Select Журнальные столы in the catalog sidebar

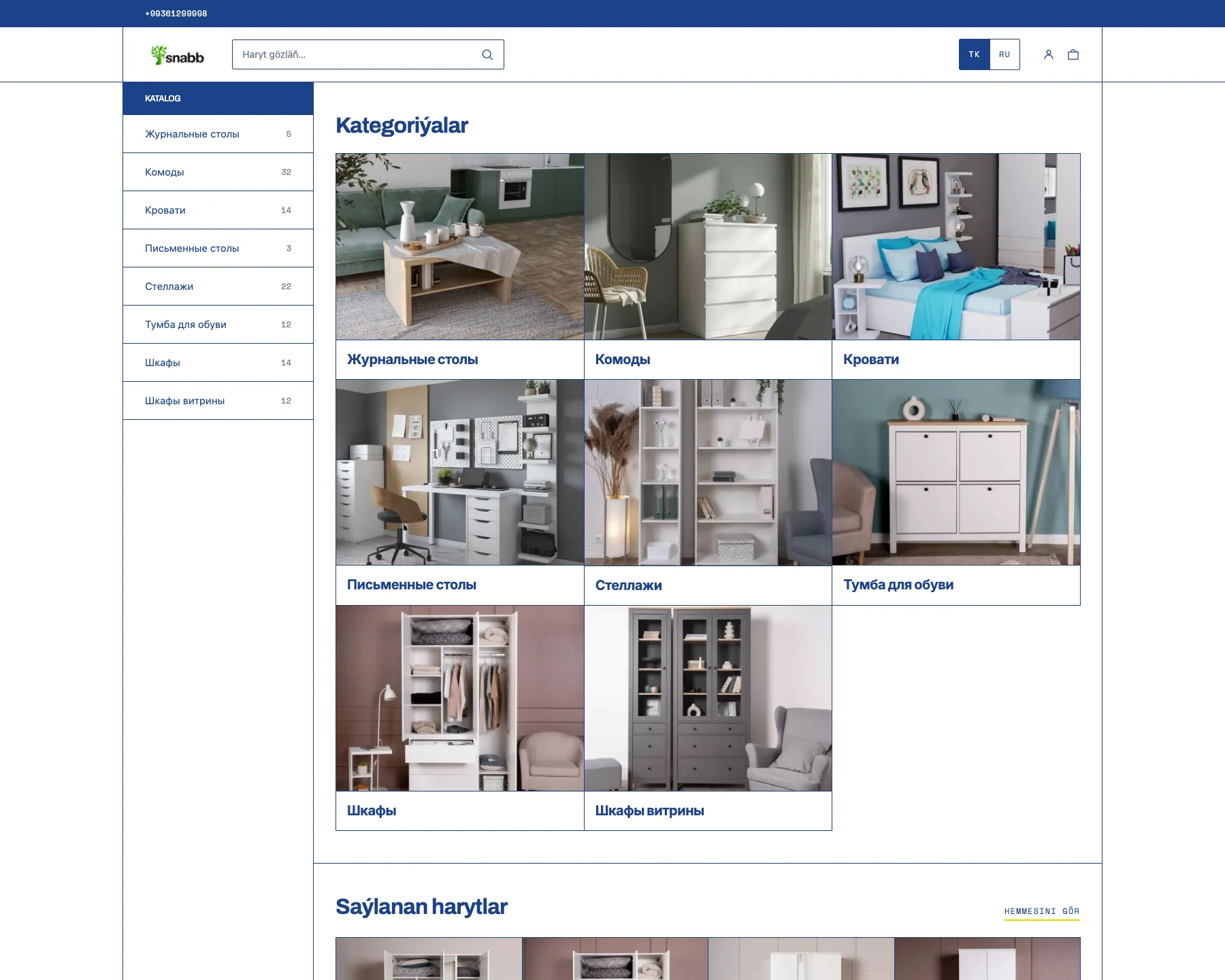[218, 134]
